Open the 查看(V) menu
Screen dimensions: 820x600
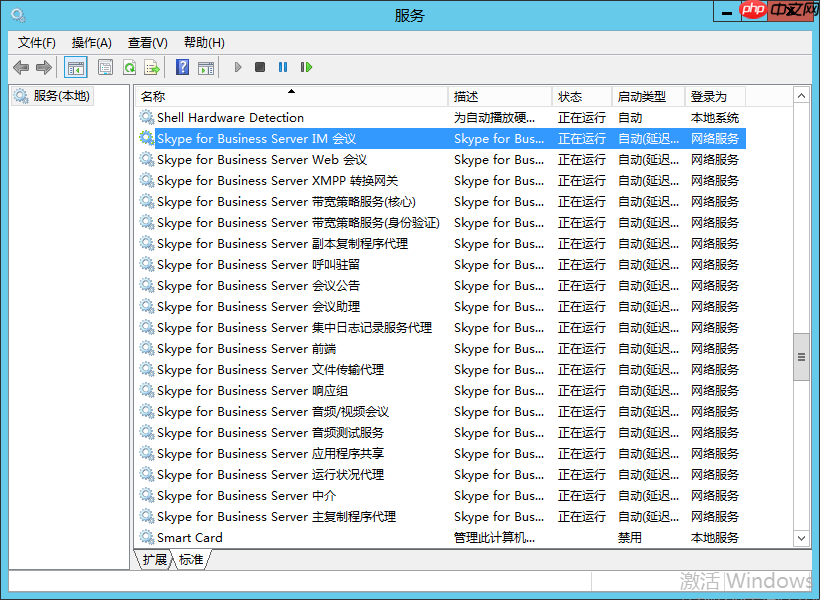pos(146,42)
